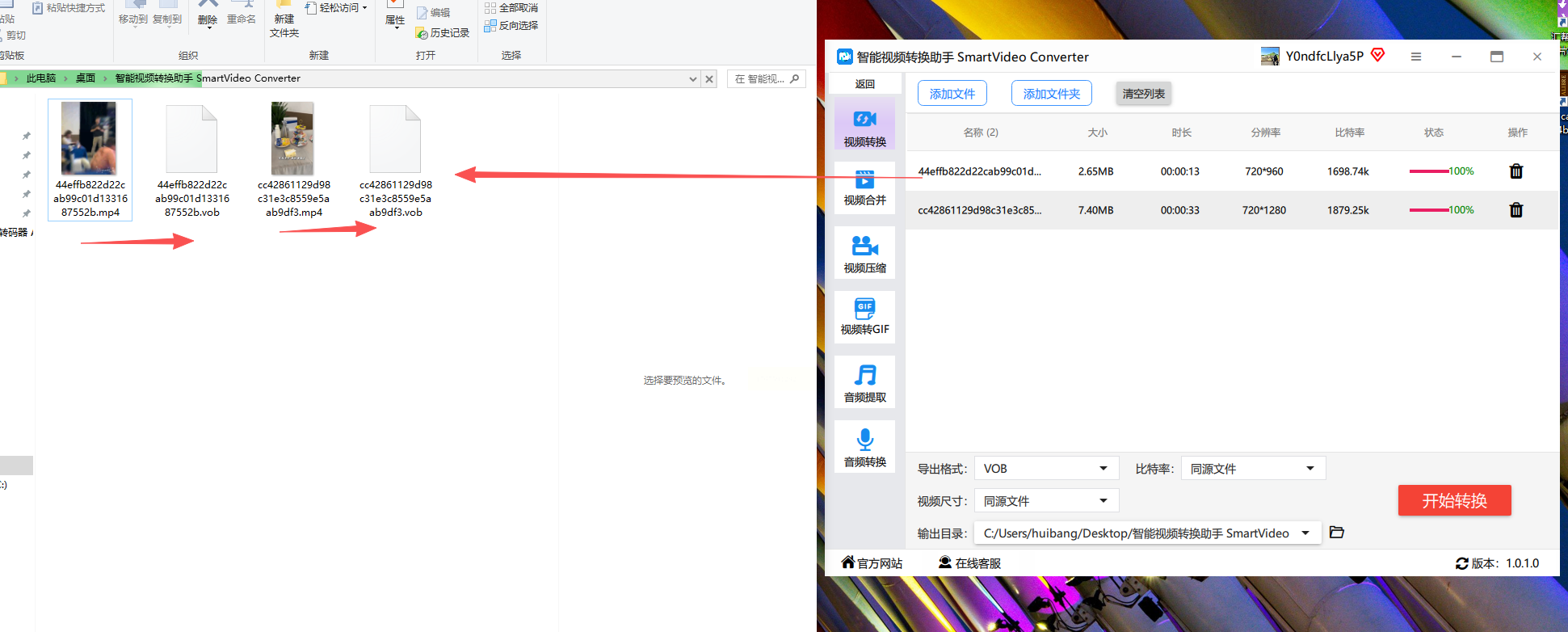Viewport: 1568px width, 632px height.
Task: Expand the Explorer address bar history dropdown
Action: (x=693, y=78)
